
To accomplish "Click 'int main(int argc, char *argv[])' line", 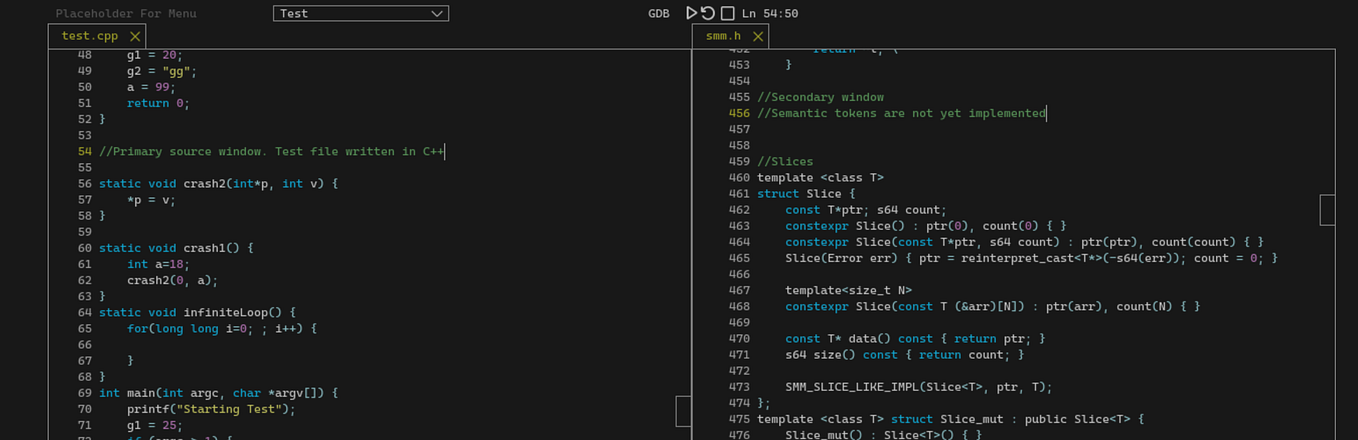I will pyautogui.click(x=219, y=393).
